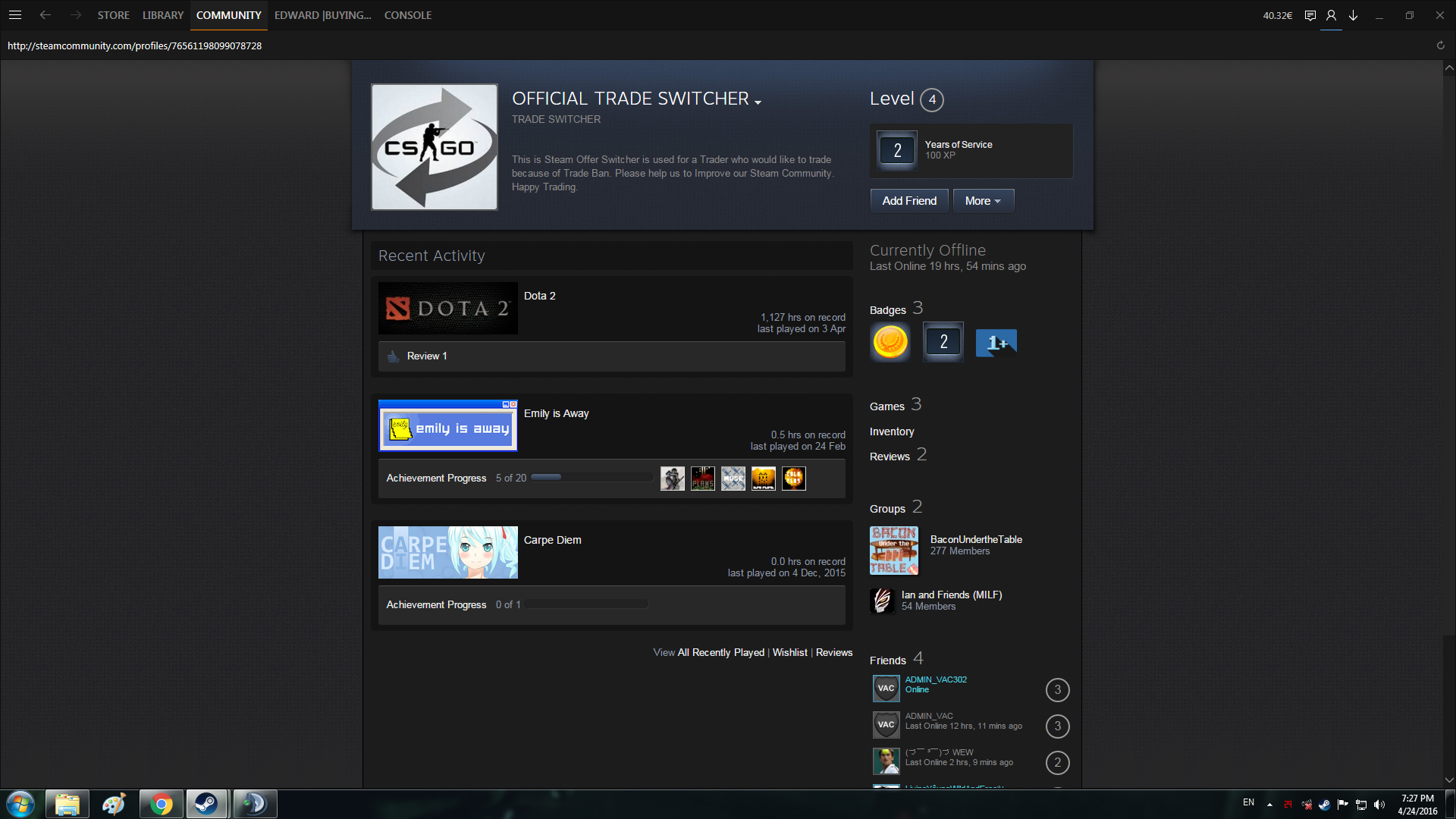The width and height of the screenshot is (1456, 819).
Task: Click Emily is Away achievement progress bar
Action: (591, 478)
